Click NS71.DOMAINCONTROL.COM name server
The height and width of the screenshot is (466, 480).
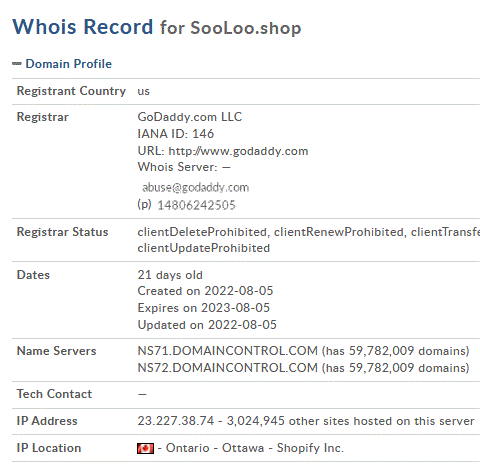228,351
